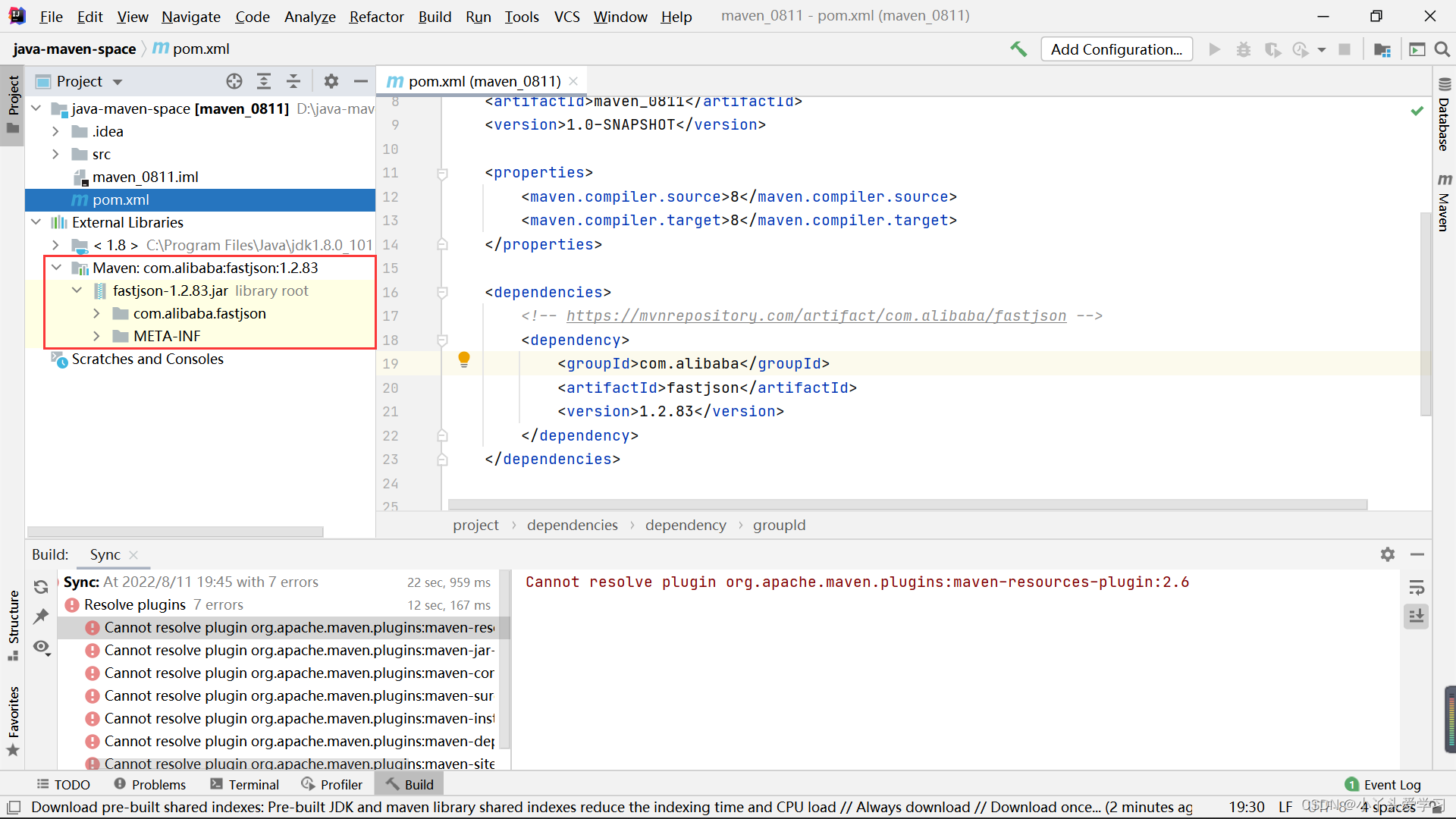Toggle the eye view filter in Build panel
1456x819 pixels.
[x=42, y=648]
